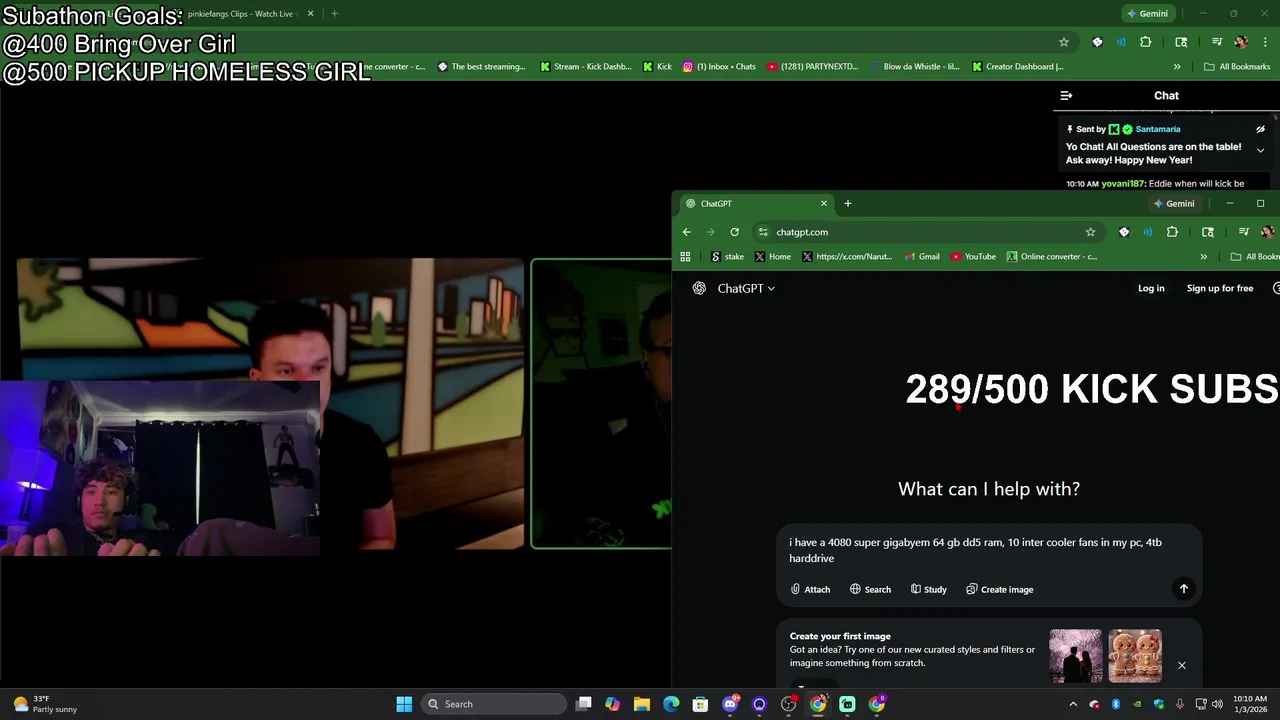Open new tab in background Chrome window
This screenshot has height=720, width=1280.
[x=334, y=14]
